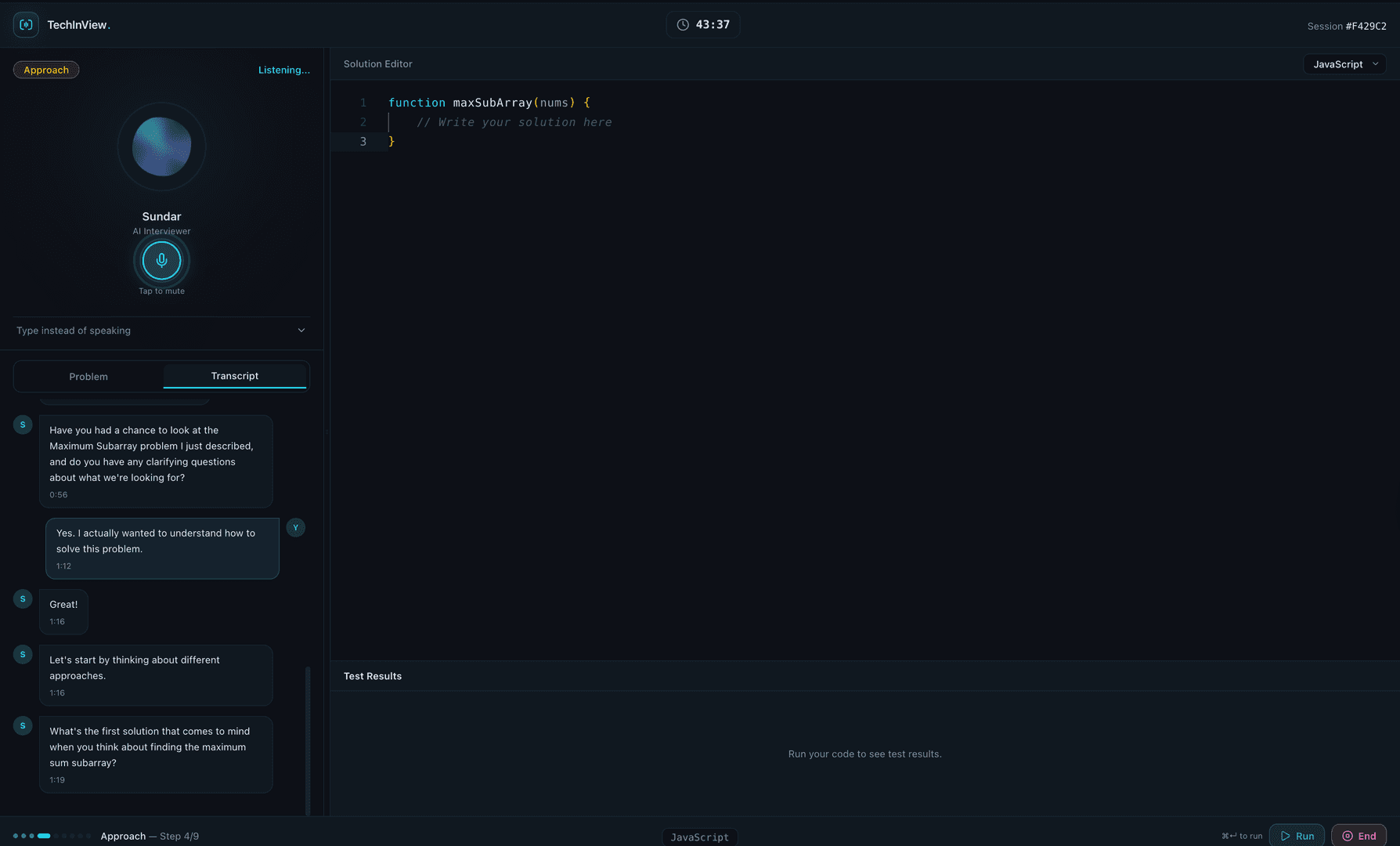Screen dimensions: 1400x846
Task: Click message 'Yes. I actually wanted to understand'
Action: click(162, 548)
